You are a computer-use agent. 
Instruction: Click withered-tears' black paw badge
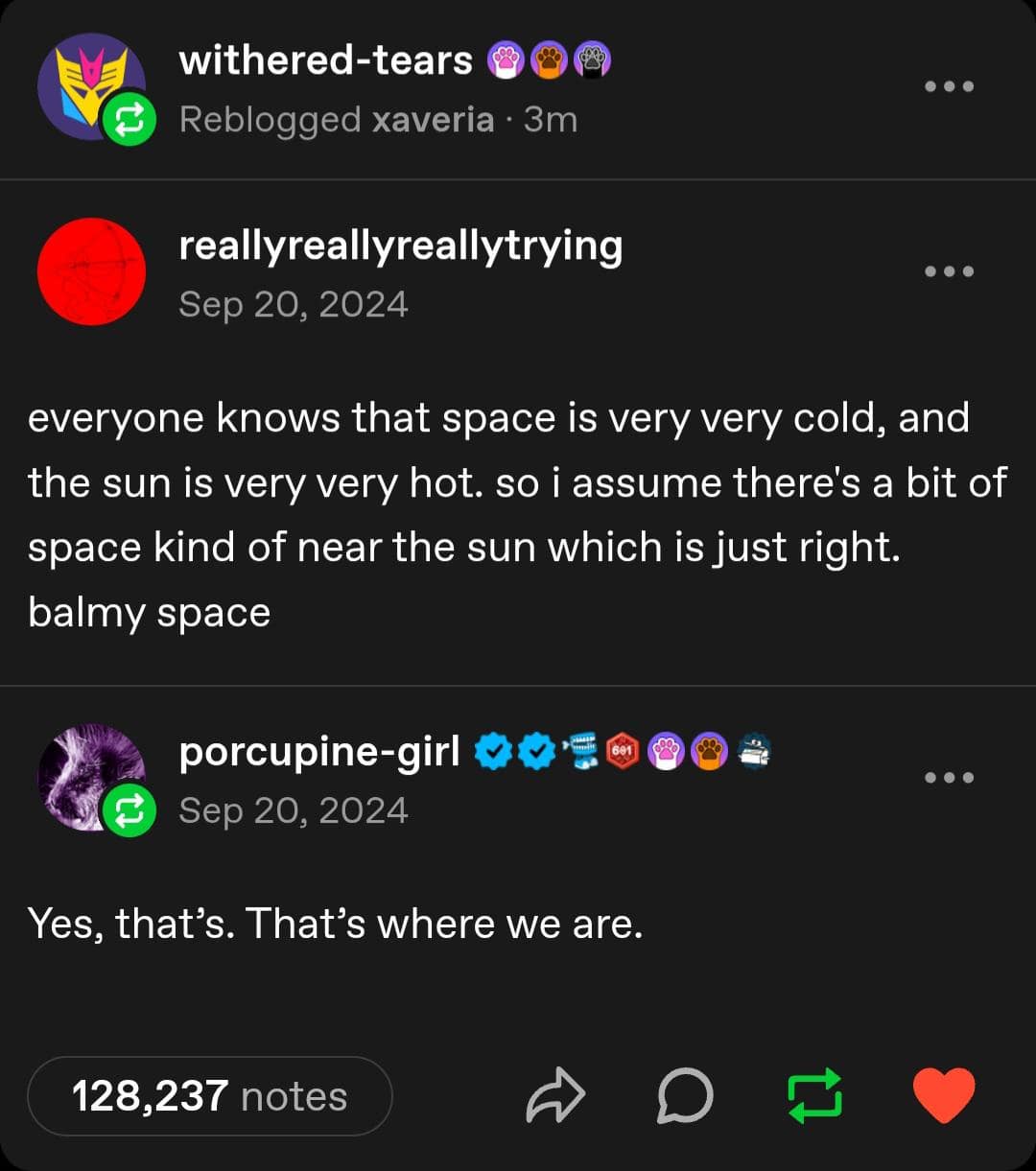click(x=592, y=61)
